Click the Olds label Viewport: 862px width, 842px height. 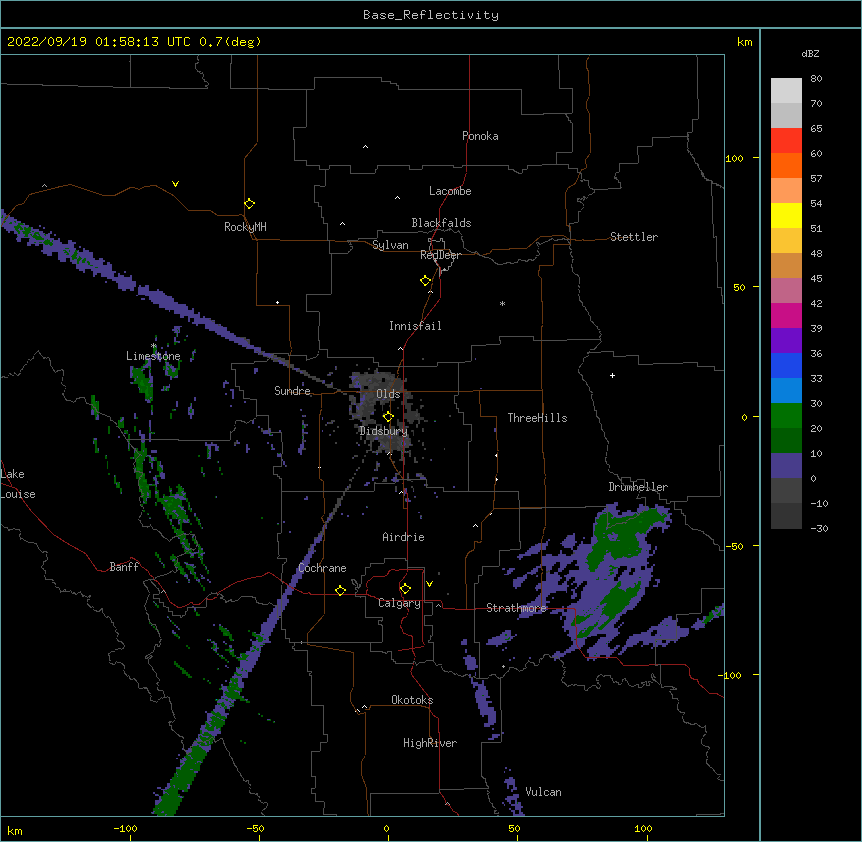388,394
